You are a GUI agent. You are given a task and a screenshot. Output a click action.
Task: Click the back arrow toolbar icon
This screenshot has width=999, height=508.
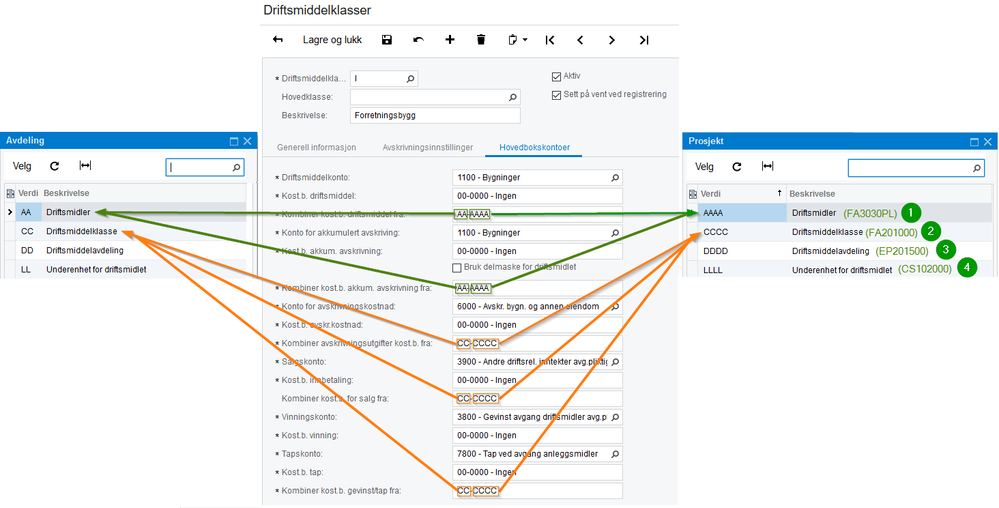(278, 40)
